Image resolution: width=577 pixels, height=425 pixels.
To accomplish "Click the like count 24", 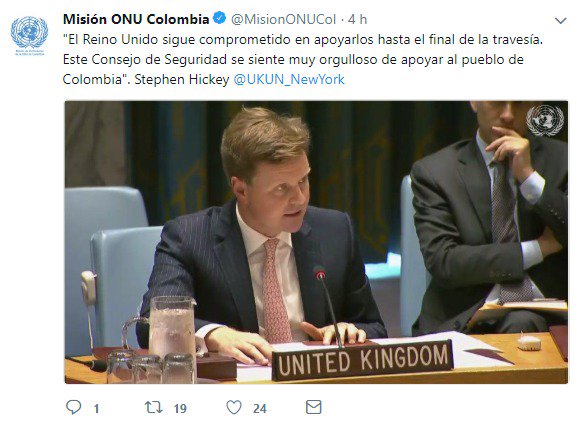I will (259, 408).
